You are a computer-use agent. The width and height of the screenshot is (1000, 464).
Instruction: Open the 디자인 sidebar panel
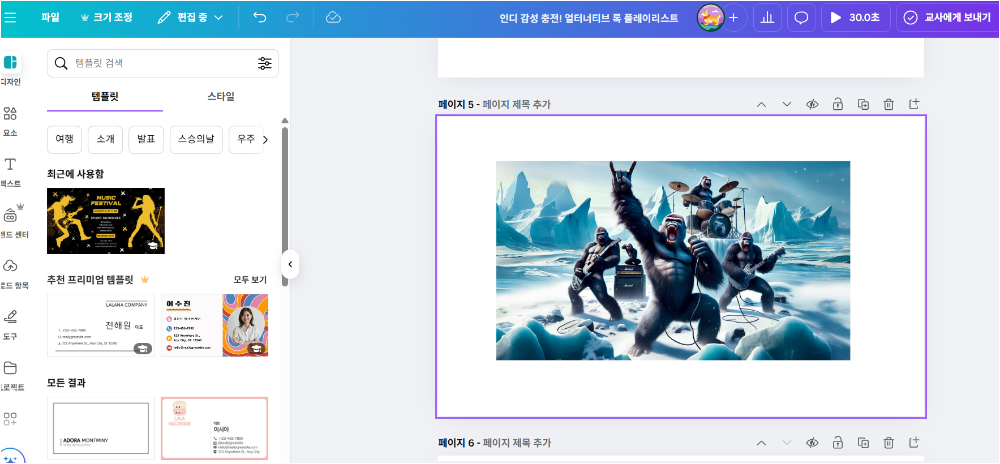pyautogui.click(x=10, y=69)
